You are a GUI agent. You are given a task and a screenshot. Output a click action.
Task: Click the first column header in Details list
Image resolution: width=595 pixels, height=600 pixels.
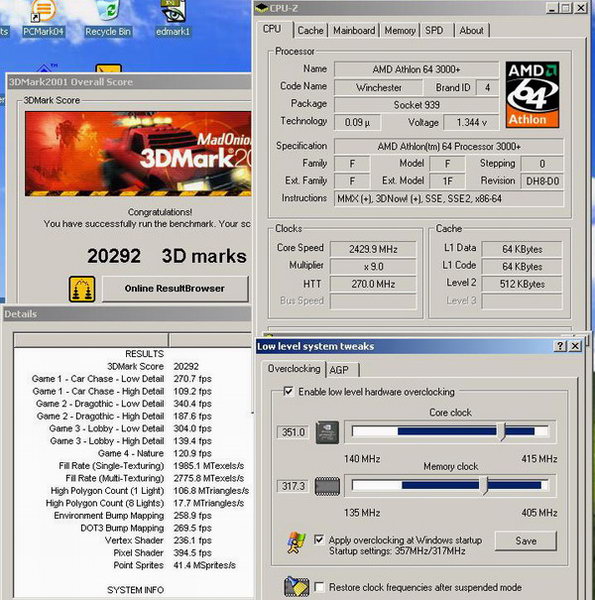[x=91, y=340]
